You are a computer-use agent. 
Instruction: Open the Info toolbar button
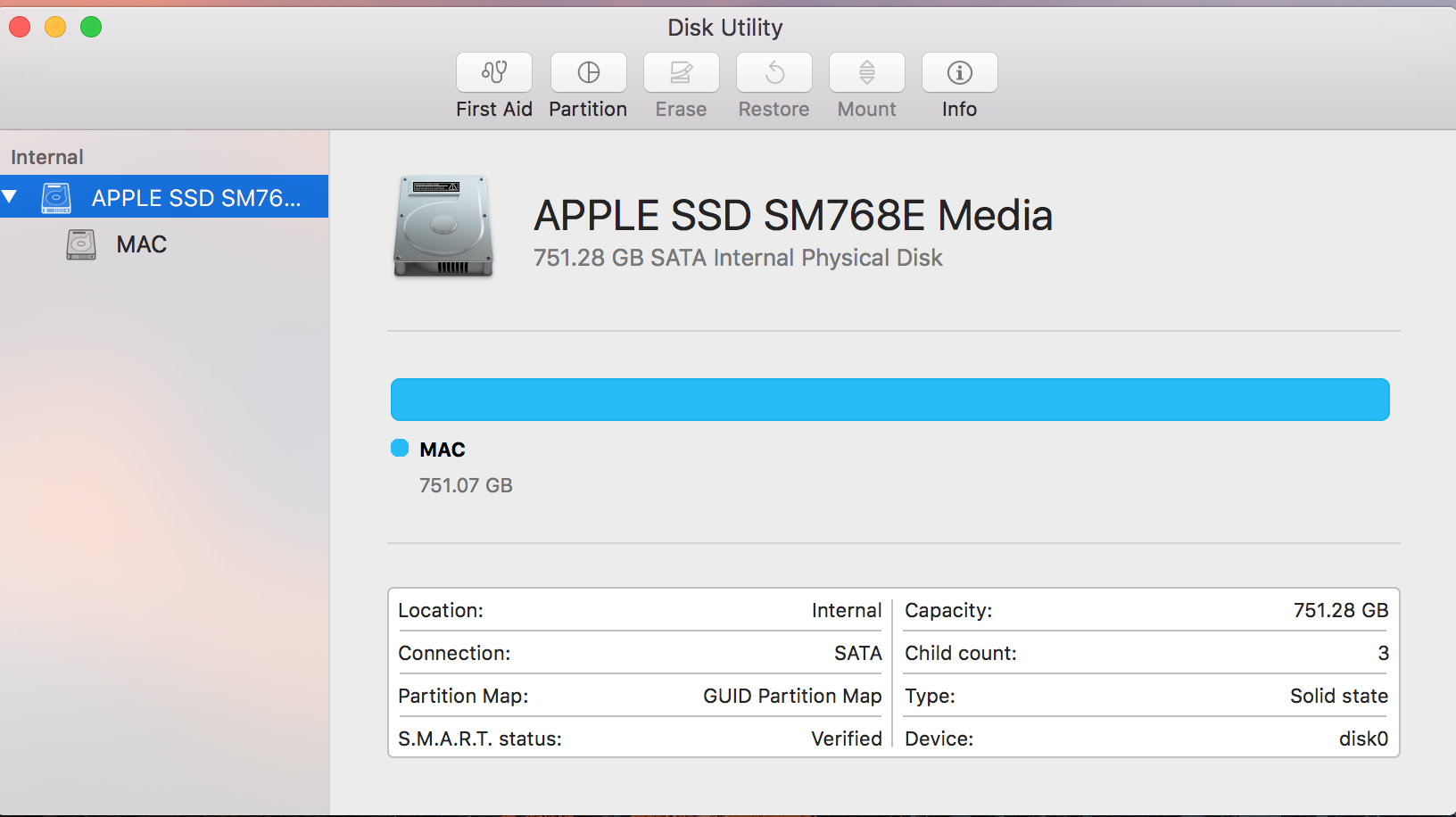pos(960,72)
